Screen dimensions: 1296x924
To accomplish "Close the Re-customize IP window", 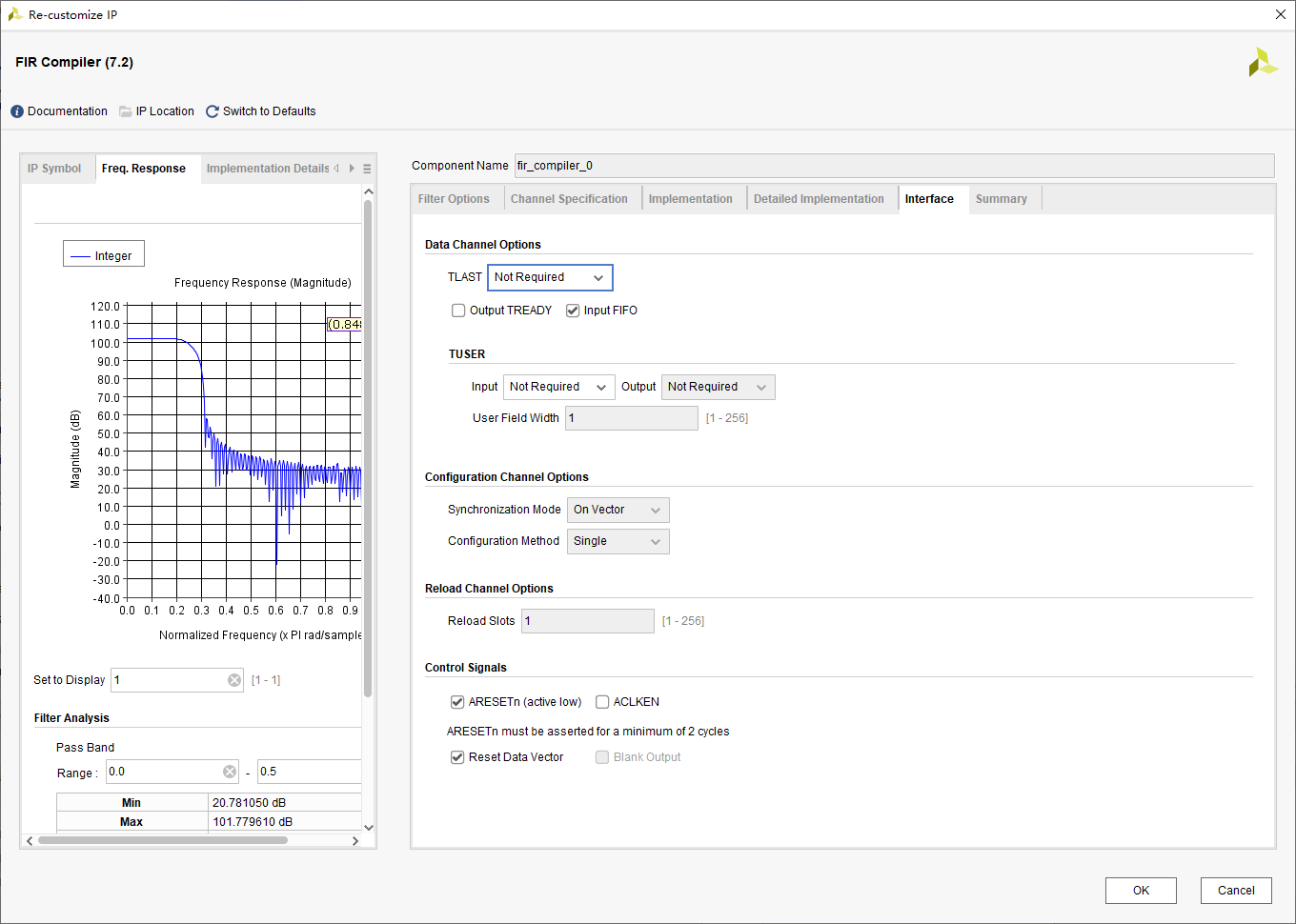I will click(1281, 14).
